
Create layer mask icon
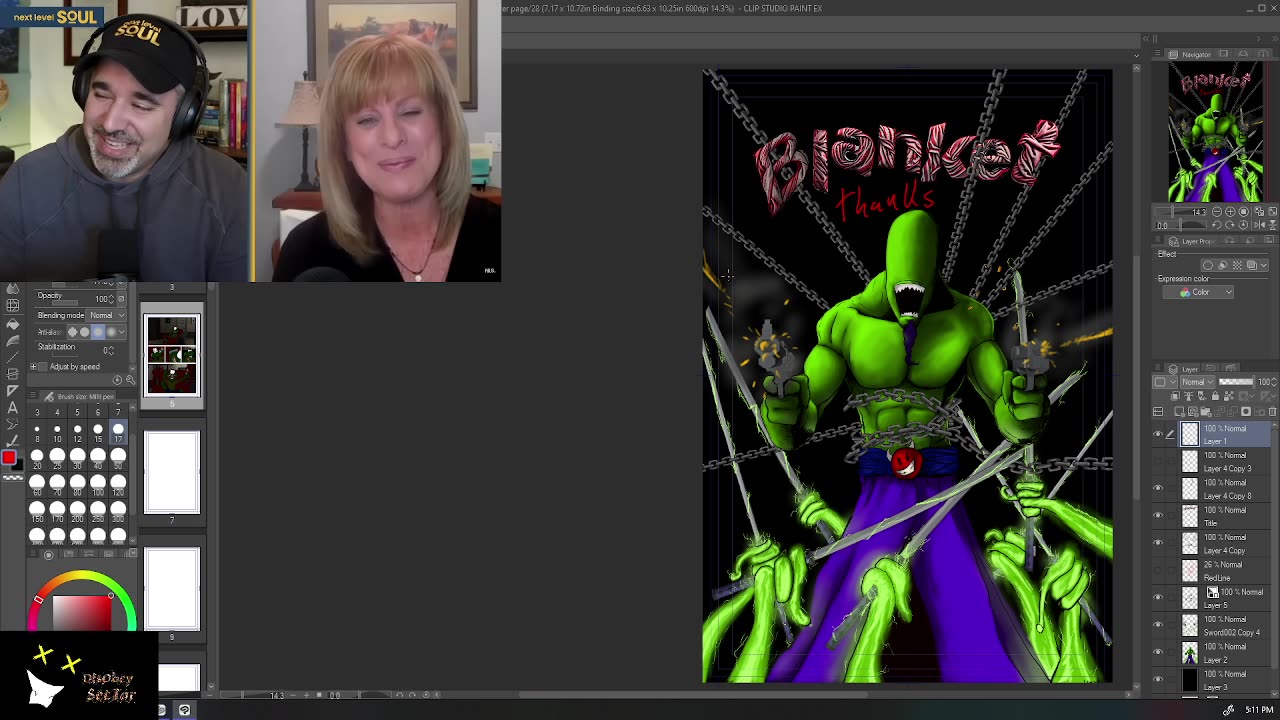pyautogui.click(x=1246, y=411)
